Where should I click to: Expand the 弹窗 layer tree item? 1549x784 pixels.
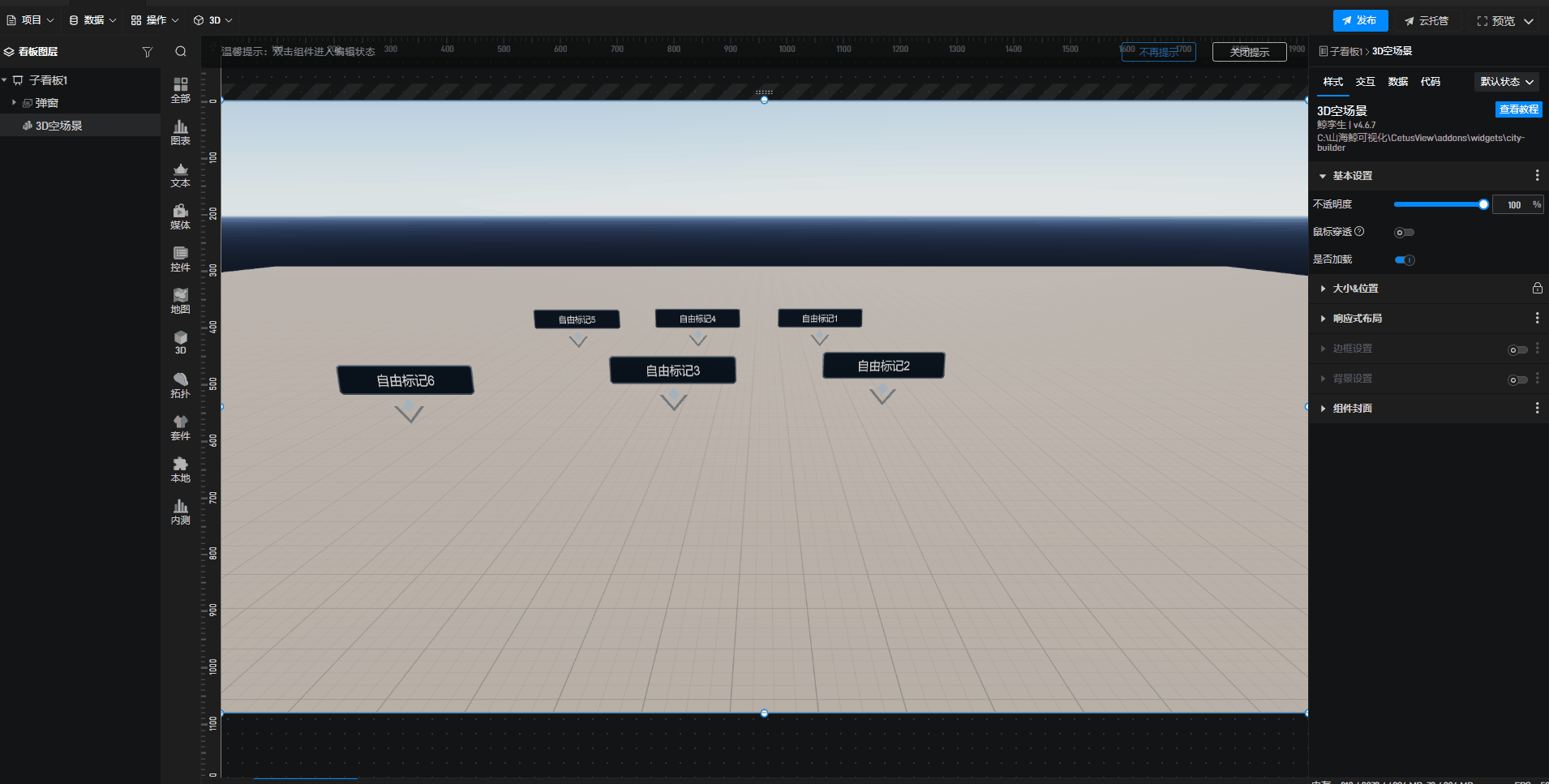(14, 103)
